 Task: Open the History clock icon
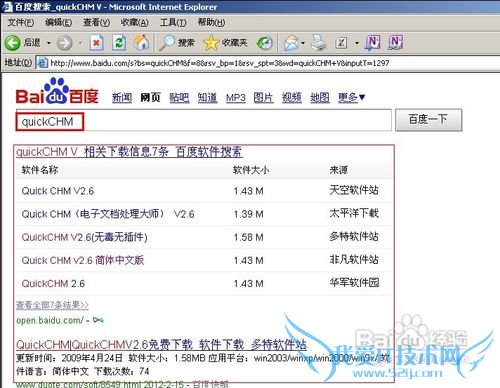tap(265, 43)
